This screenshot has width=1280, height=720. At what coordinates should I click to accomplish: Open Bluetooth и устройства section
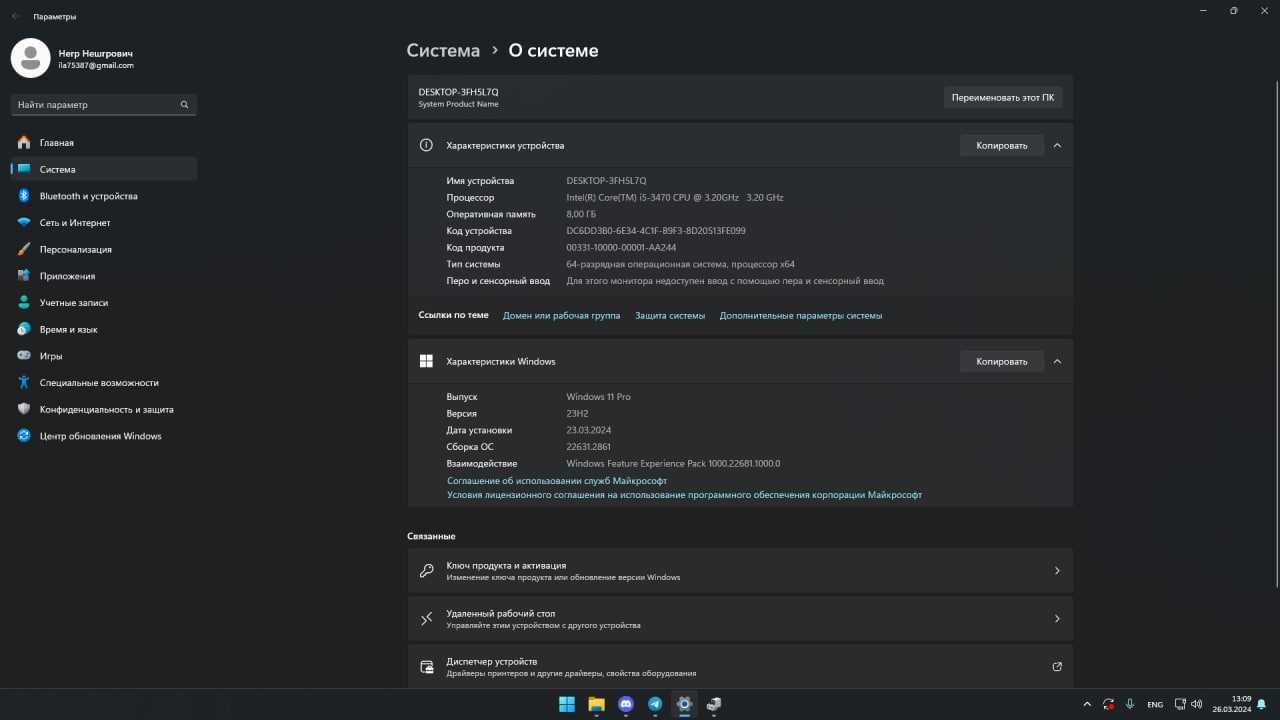tap(104, 196)
